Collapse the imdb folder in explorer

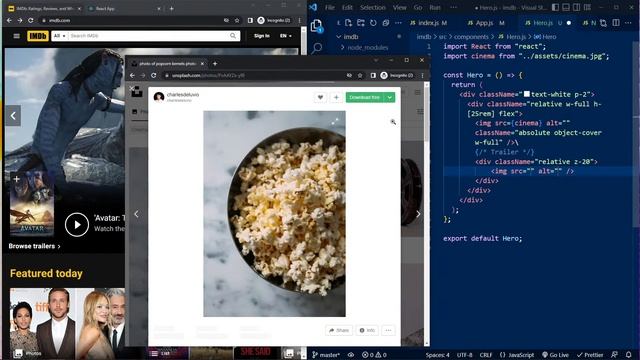point(339,37)
